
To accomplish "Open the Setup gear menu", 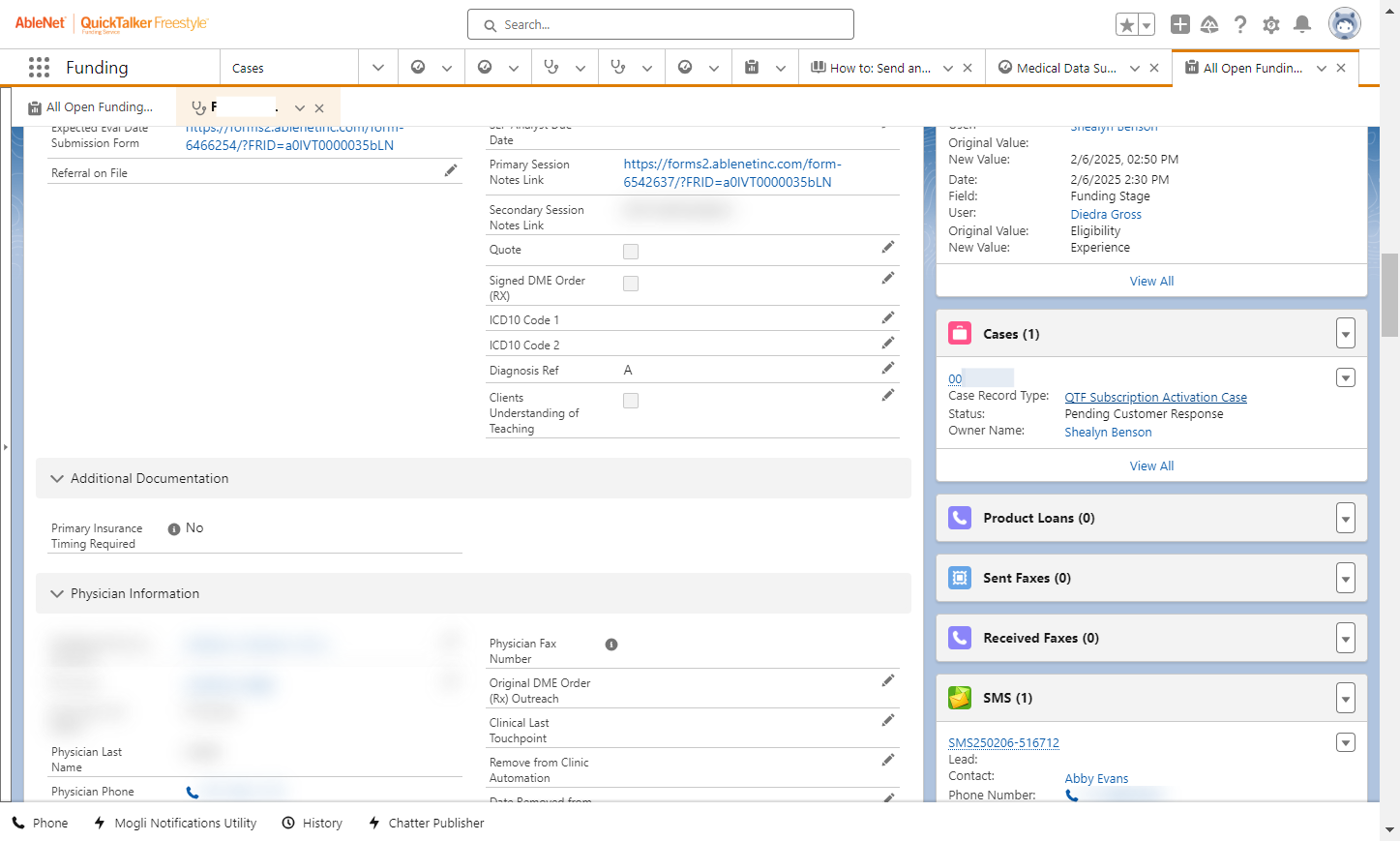I will point(1271,25).
